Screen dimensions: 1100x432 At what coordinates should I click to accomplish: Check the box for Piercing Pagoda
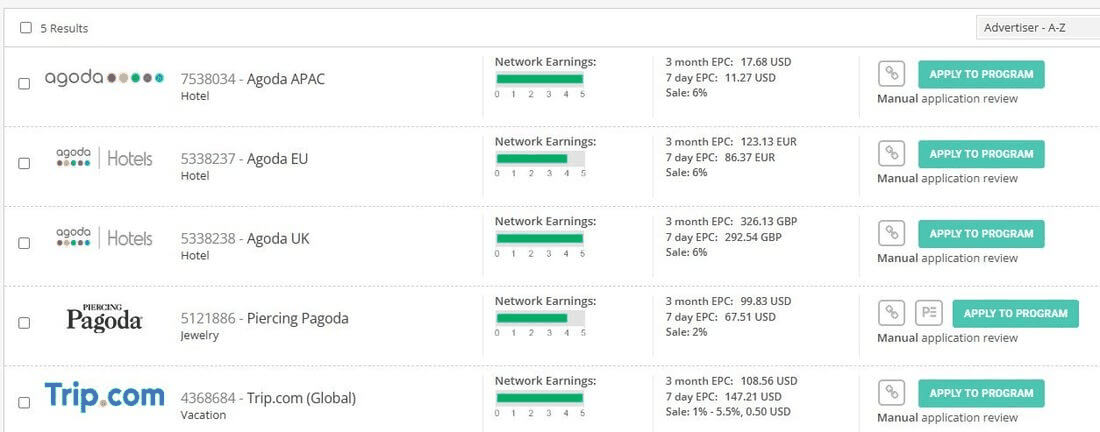click(x=24, y=323)
